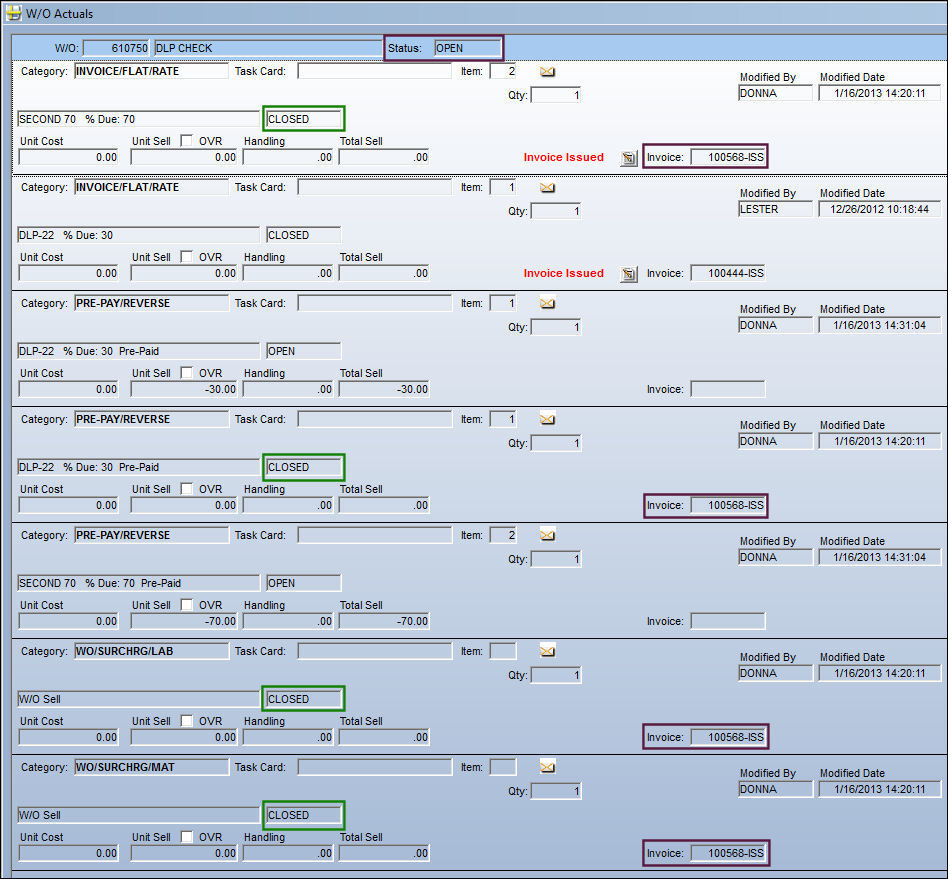
Task: Toggle OVR checkbox in the SECOND 70 % Due: 70 CLOSED record
Action: pyautogui.click(x=187, y=141)
